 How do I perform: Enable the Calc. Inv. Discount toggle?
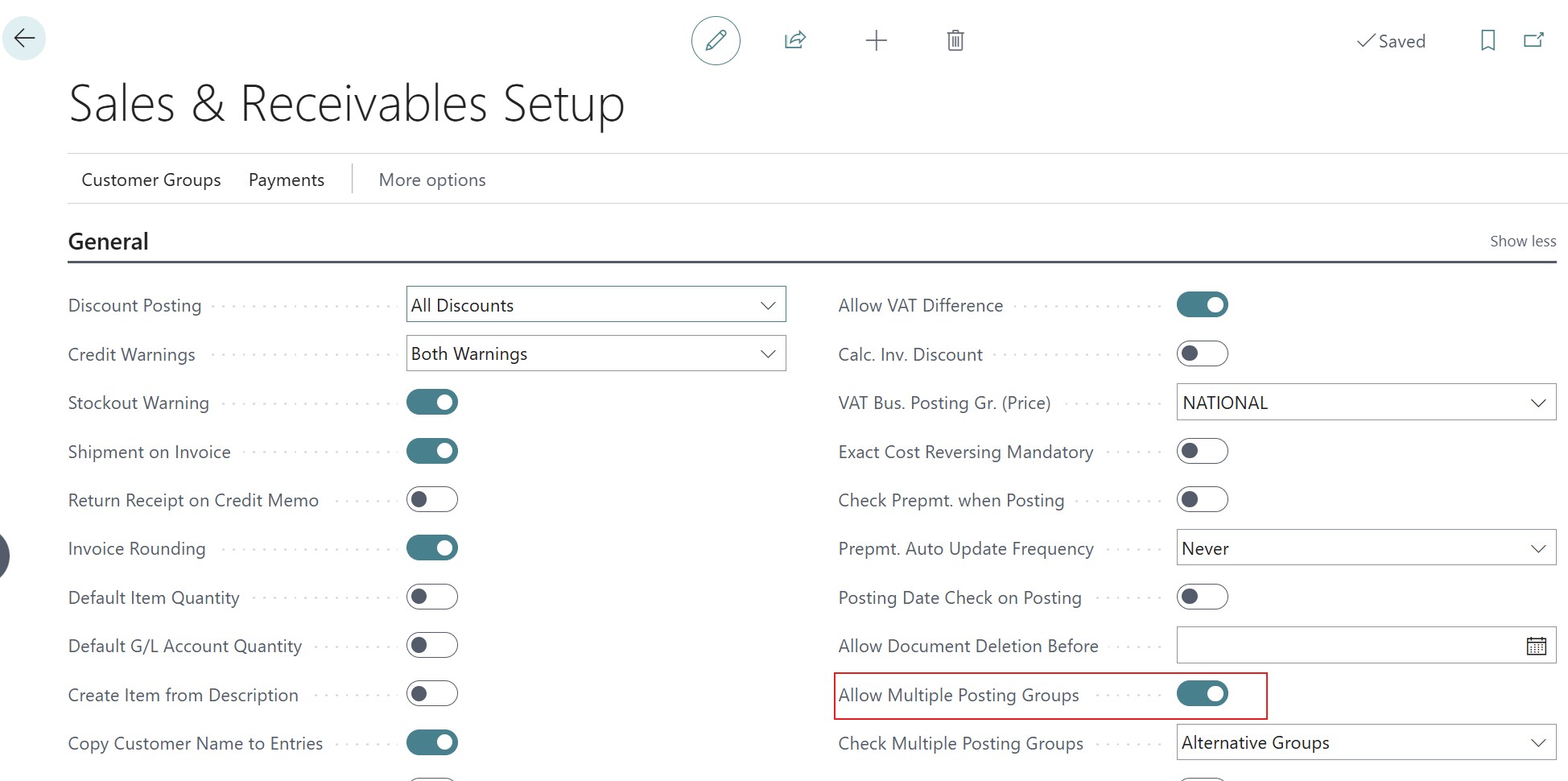point(1202,353)
